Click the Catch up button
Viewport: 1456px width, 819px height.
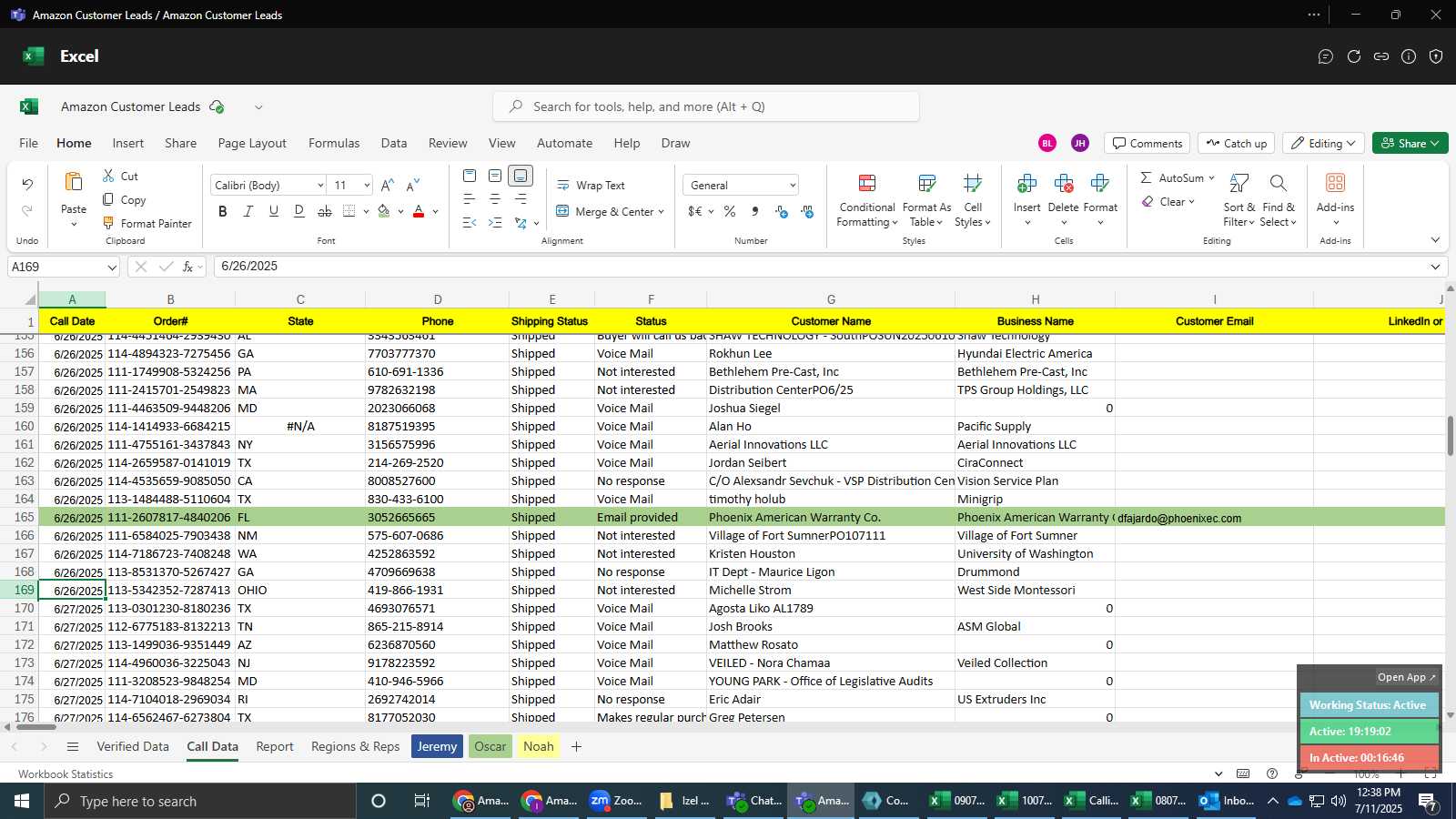pyautogui.click(x=1236, y=143)
